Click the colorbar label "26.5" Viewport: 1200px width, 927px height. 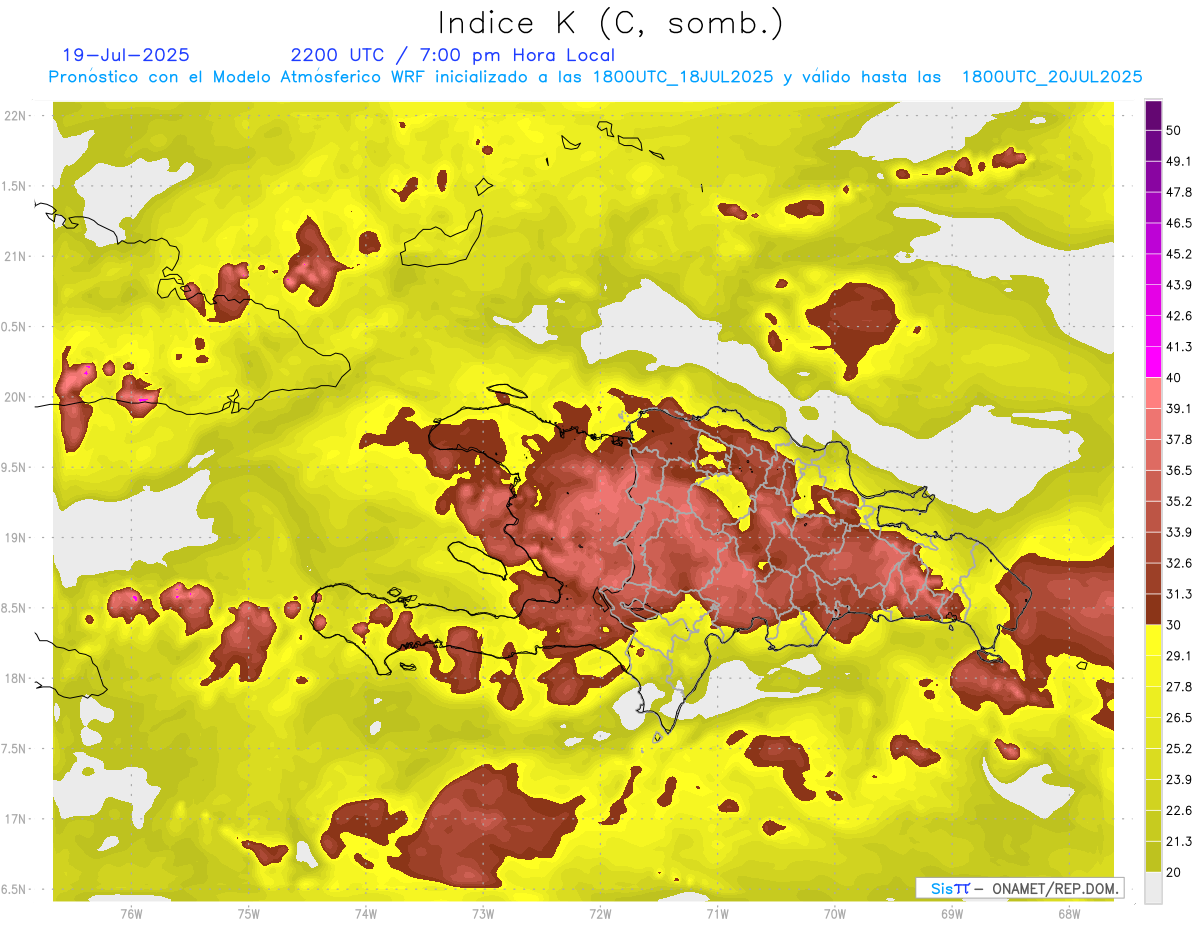point(1178,718)
